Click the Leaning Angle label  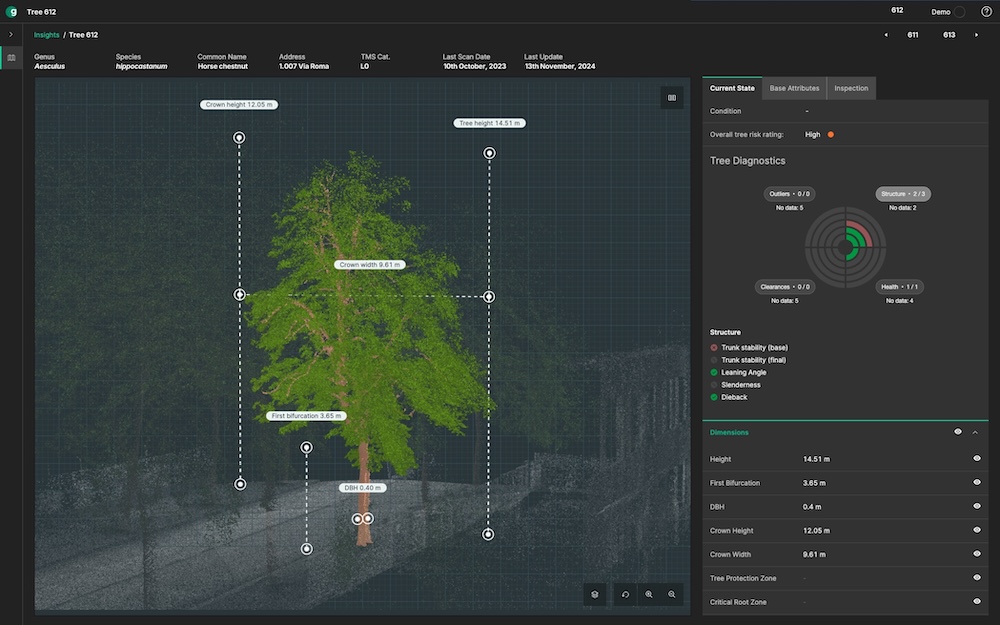click(744, 372)
